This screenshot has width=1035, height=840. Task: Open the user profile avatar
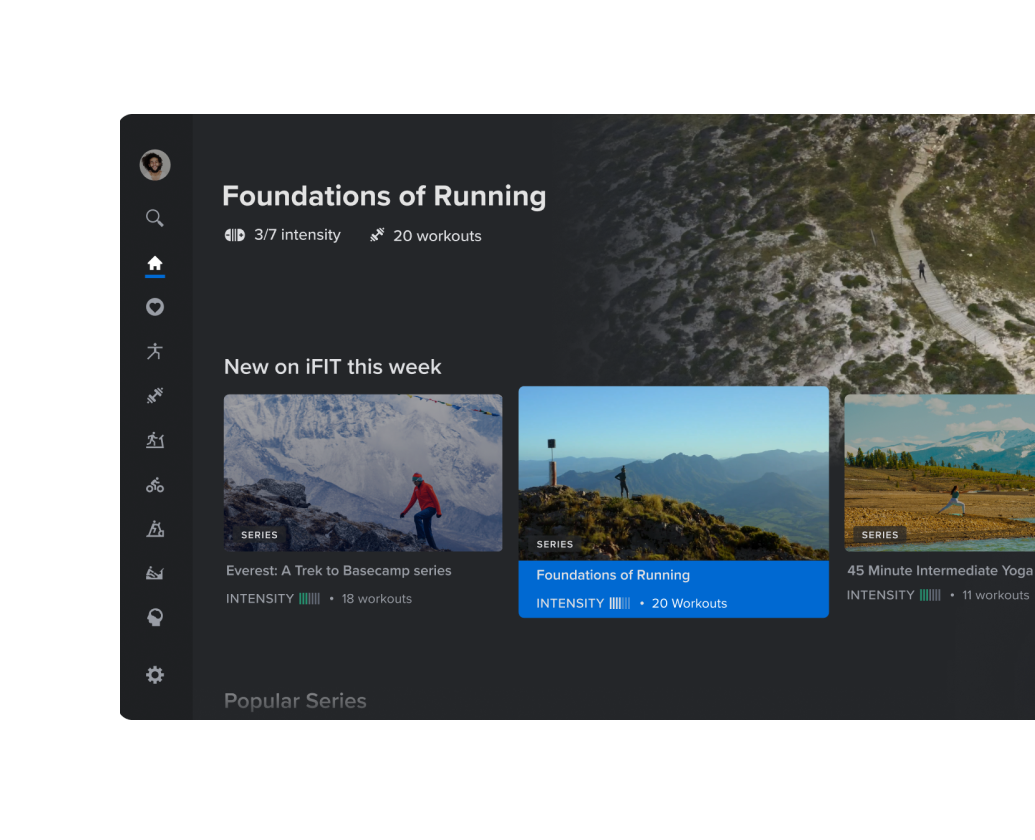tap(155, 165)
